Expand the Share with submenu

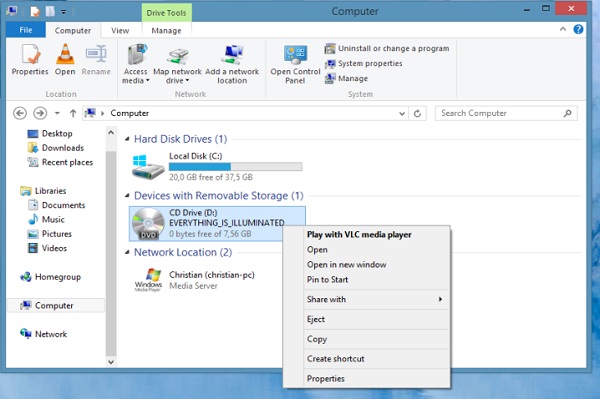376,300
